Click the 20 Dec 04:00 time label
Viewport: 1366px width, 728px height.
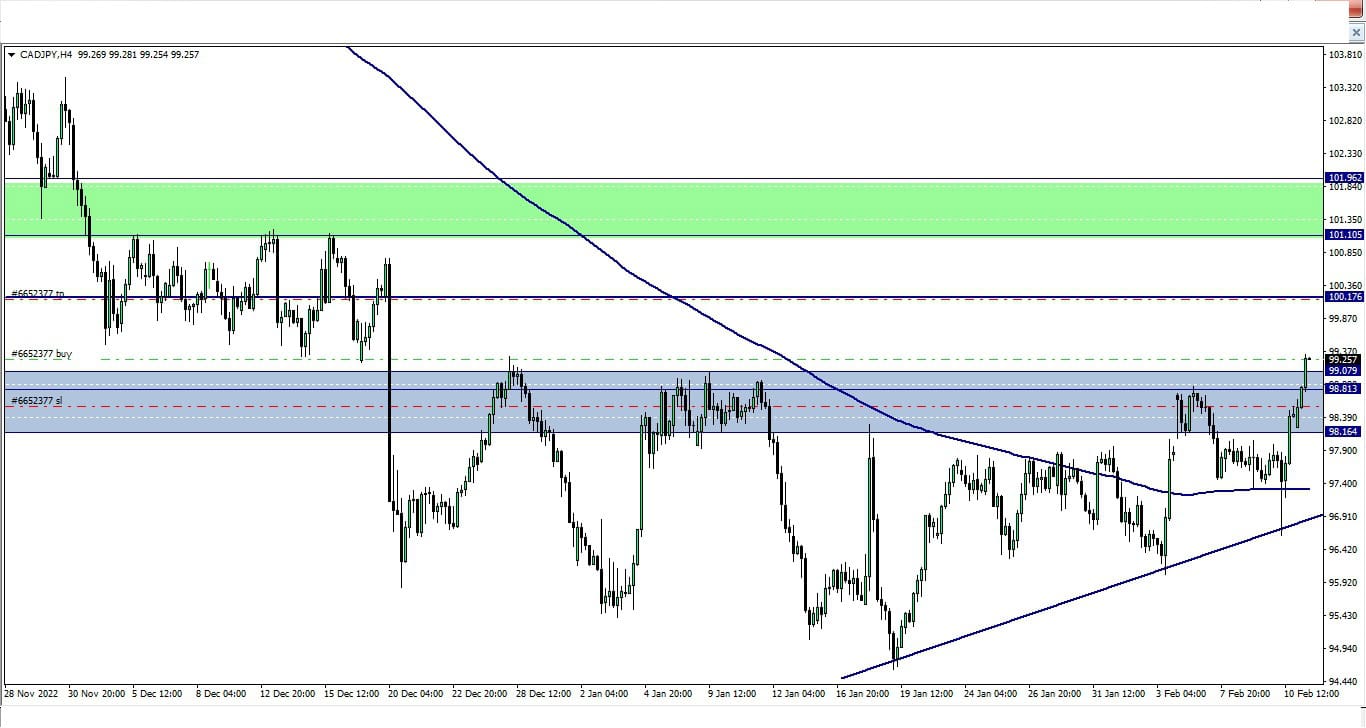pyautogui.click(x=418, y=693)
